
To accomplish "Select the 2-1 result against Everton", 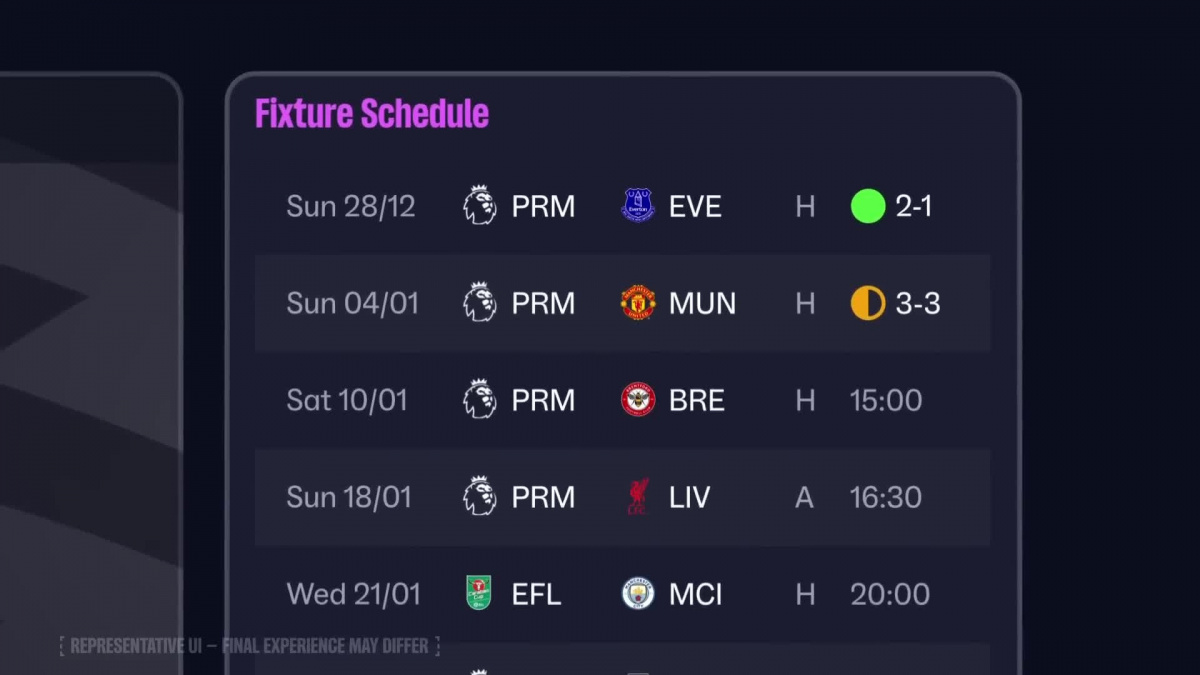I will [914, 206].
